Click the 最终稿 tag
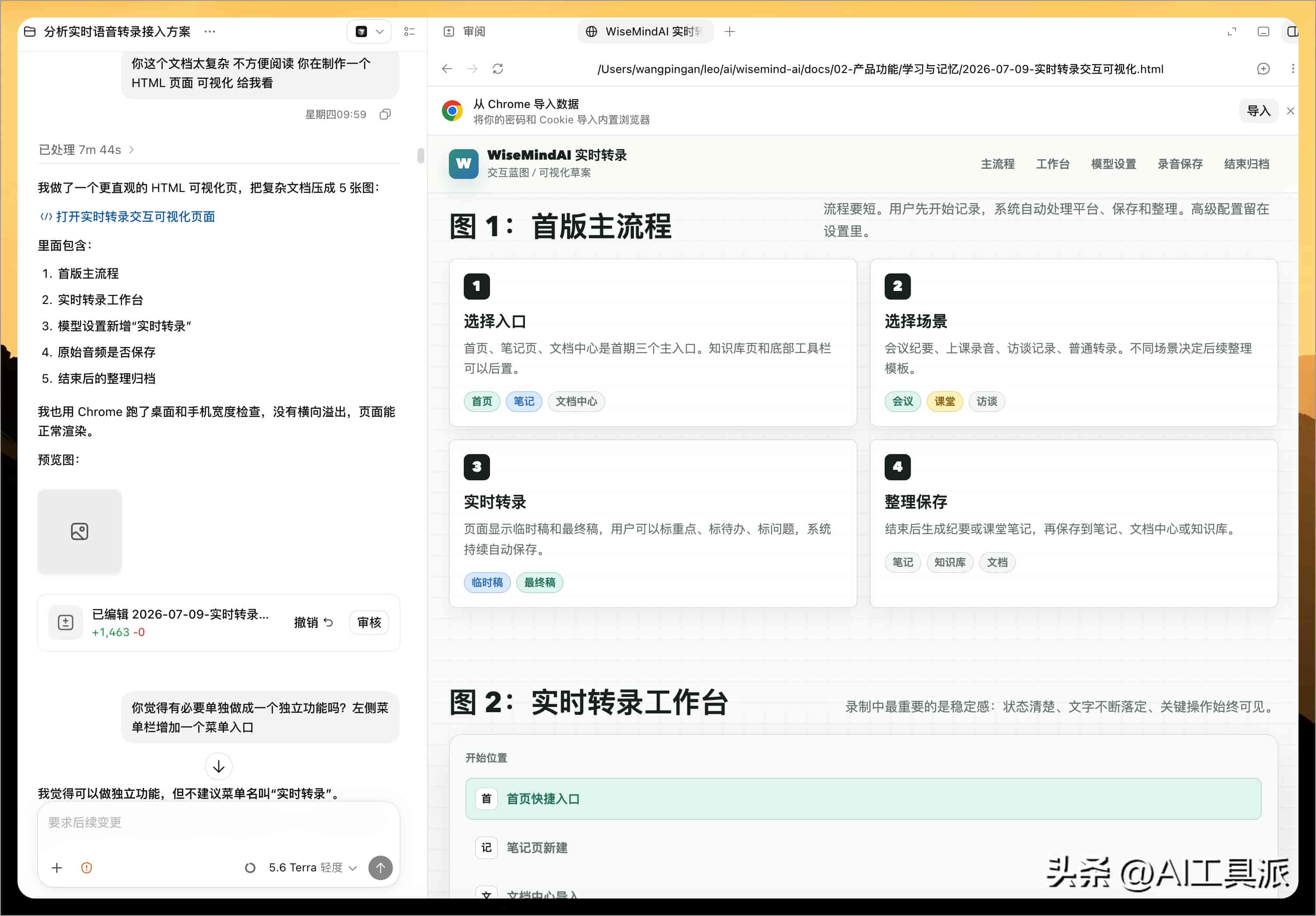 click(540, 582)
